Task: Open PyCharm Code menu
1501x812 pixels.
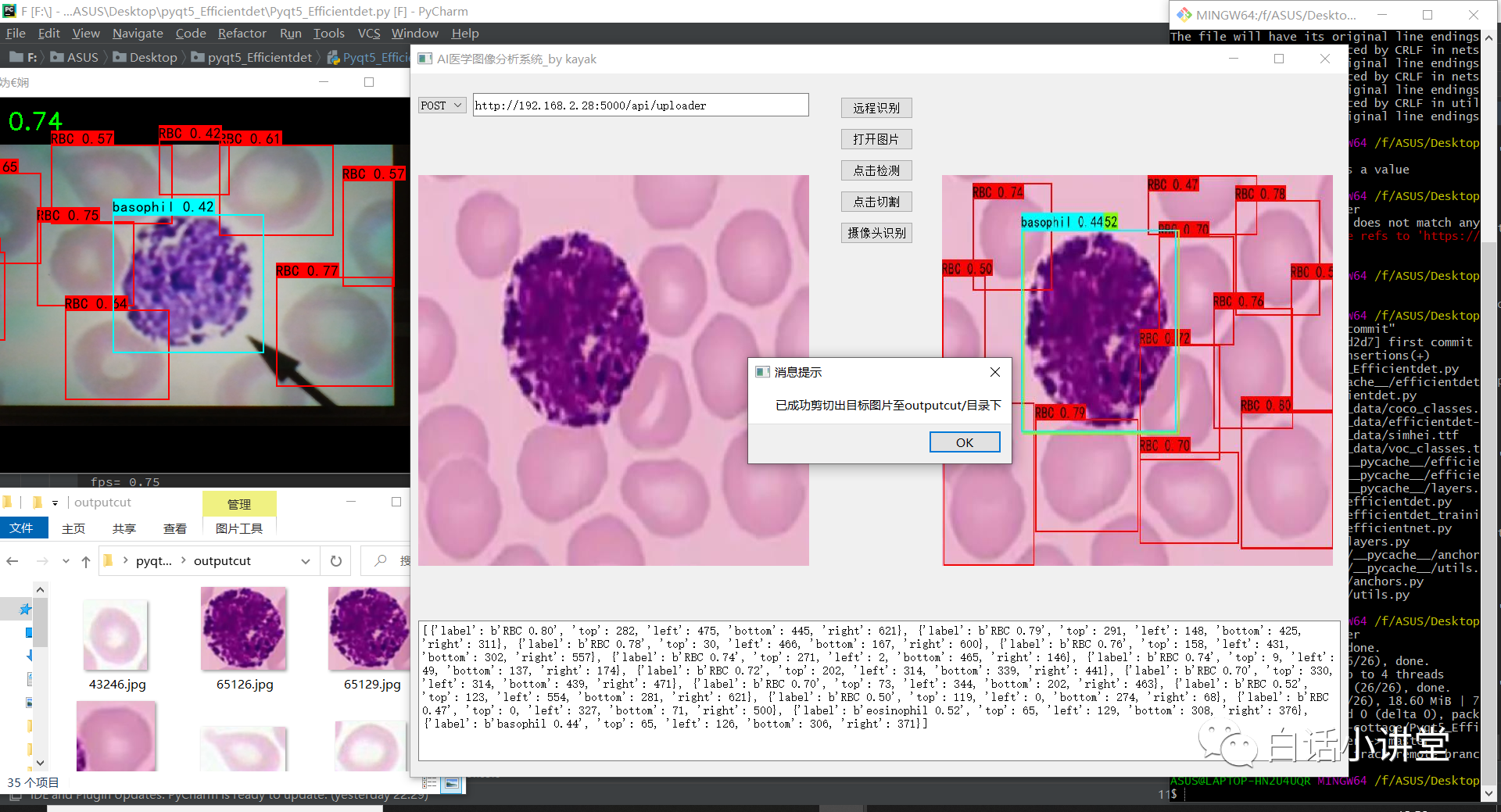Action: 191,33
